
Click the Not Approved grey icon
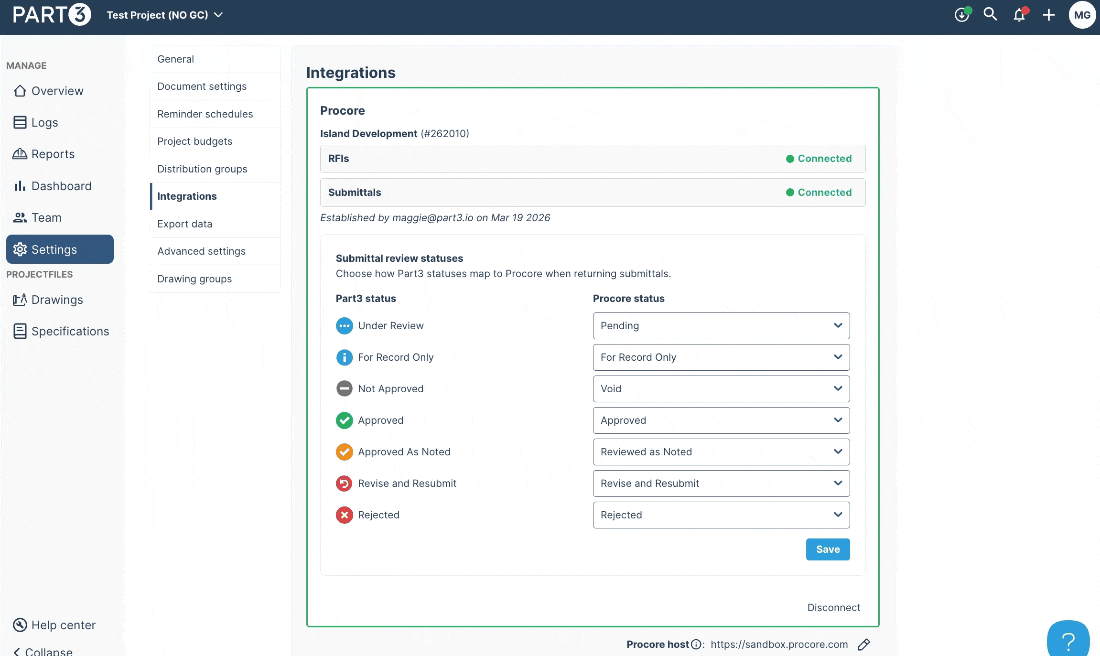coord(344,389)
